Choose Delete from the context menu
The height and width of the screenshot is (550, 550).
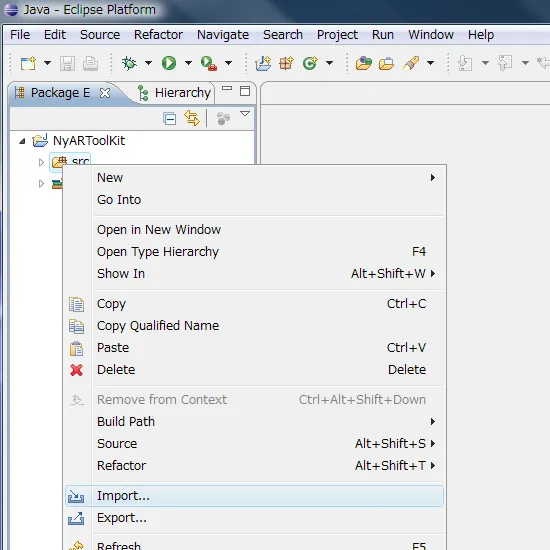(x=254, y=370)
